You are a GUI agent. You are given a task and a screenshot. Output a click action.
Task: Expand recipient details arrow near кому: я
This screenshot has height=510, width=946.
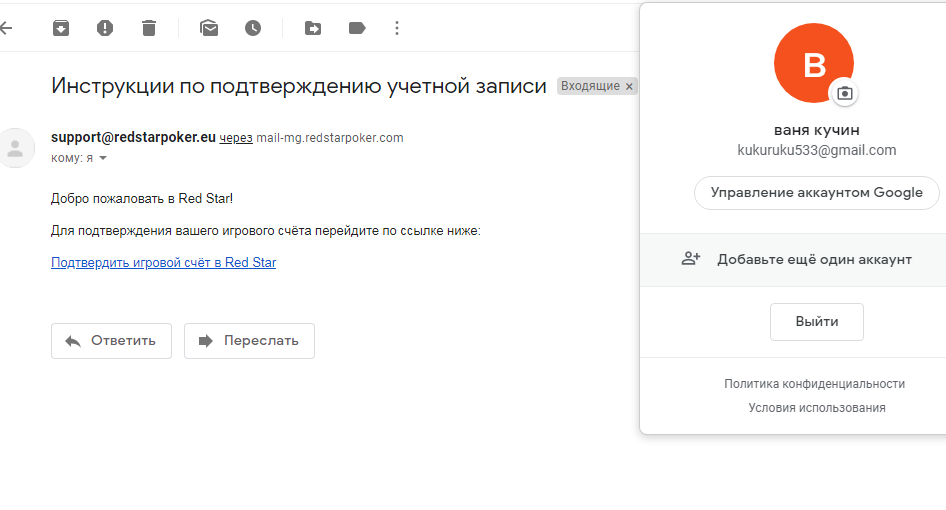coord(103,158)
